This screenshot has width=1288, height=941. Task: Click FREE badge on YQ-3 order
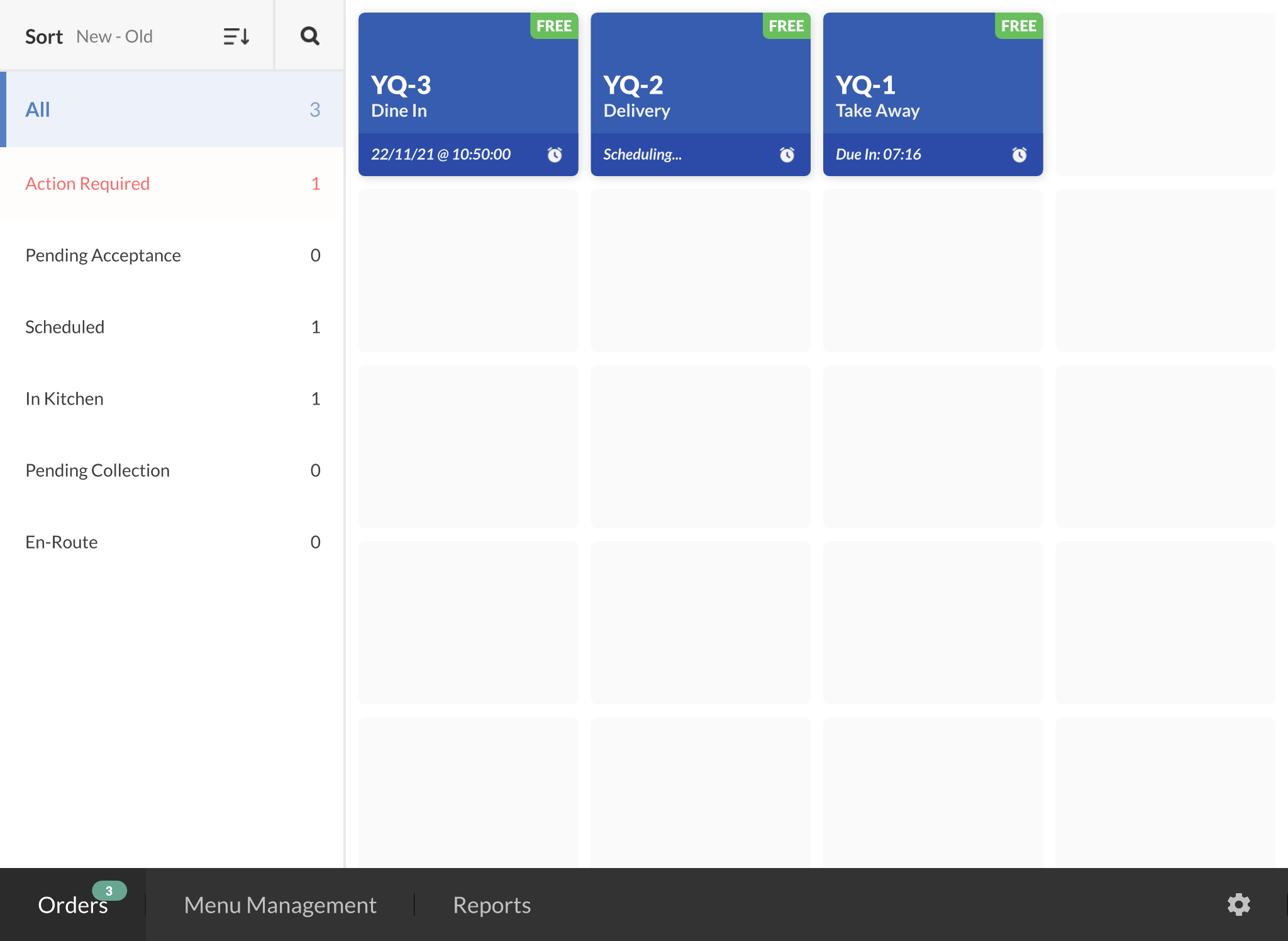[554, 26]
